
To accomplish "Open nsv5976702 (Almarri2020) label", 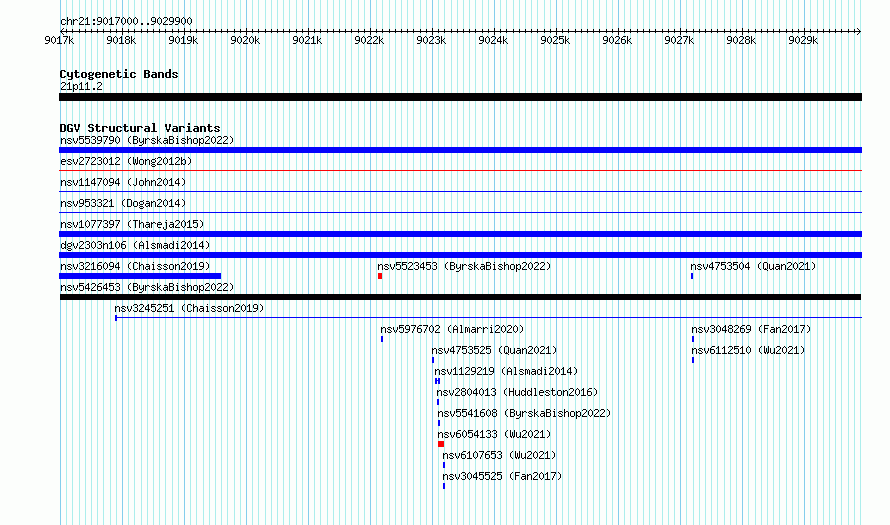I will pos(452,329).
